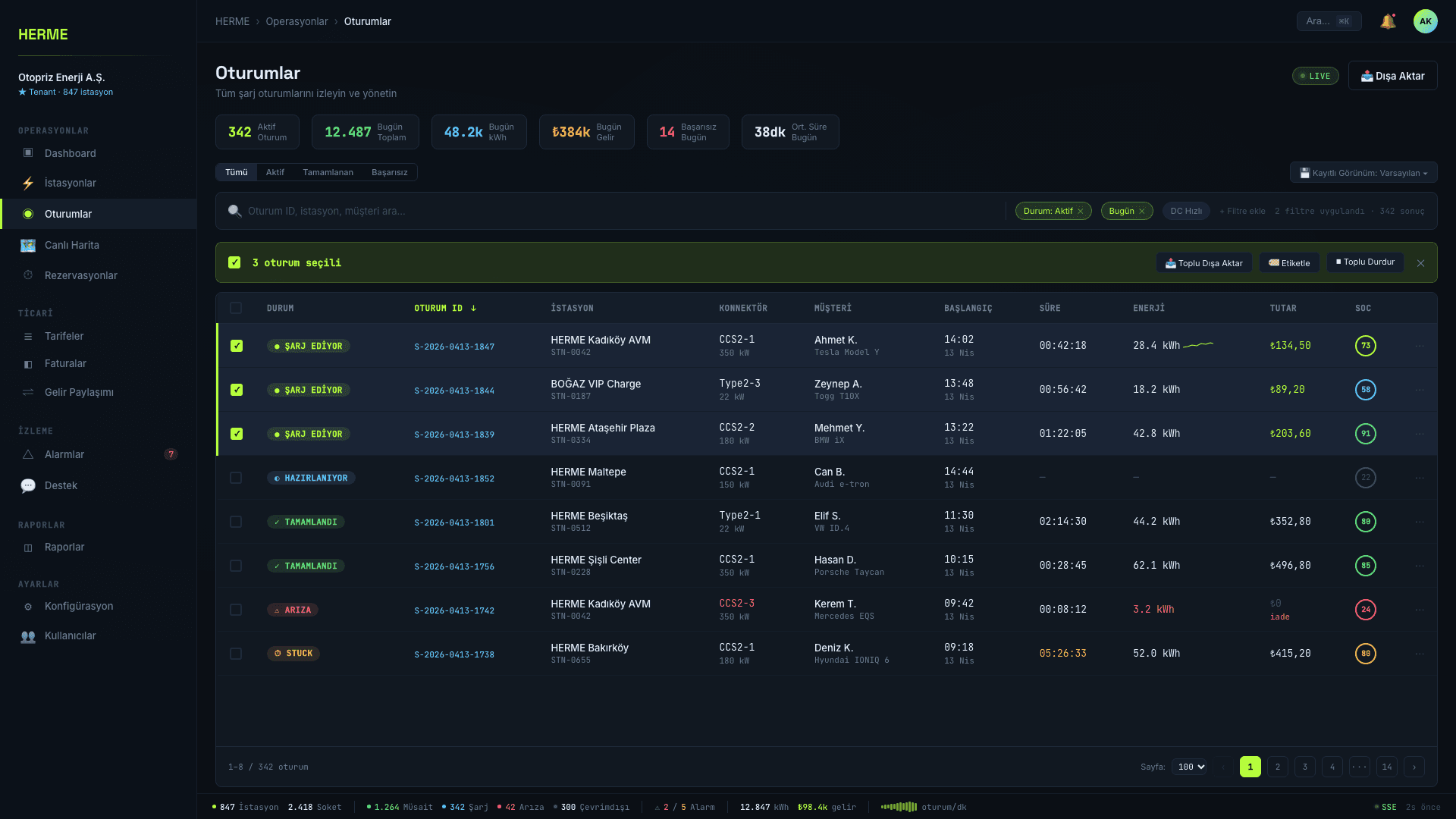Image resolution: width=1456 pixels, height=819 pixels.
Task: Click the Gelir Paylaşımı arrows icon
Action: (28, 392)
